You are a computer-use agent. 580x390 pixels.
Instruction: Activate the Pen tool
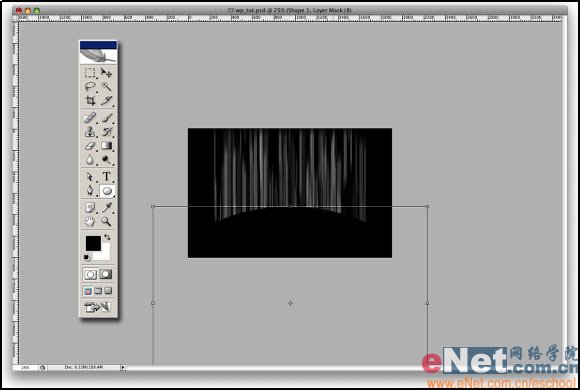click(90, 191)
